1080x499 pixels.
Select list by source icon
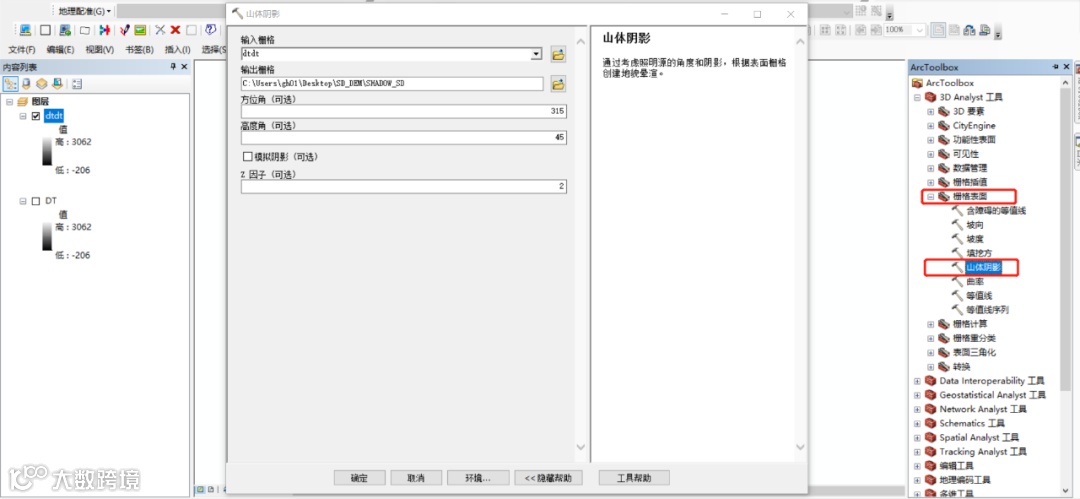[26, 83]
